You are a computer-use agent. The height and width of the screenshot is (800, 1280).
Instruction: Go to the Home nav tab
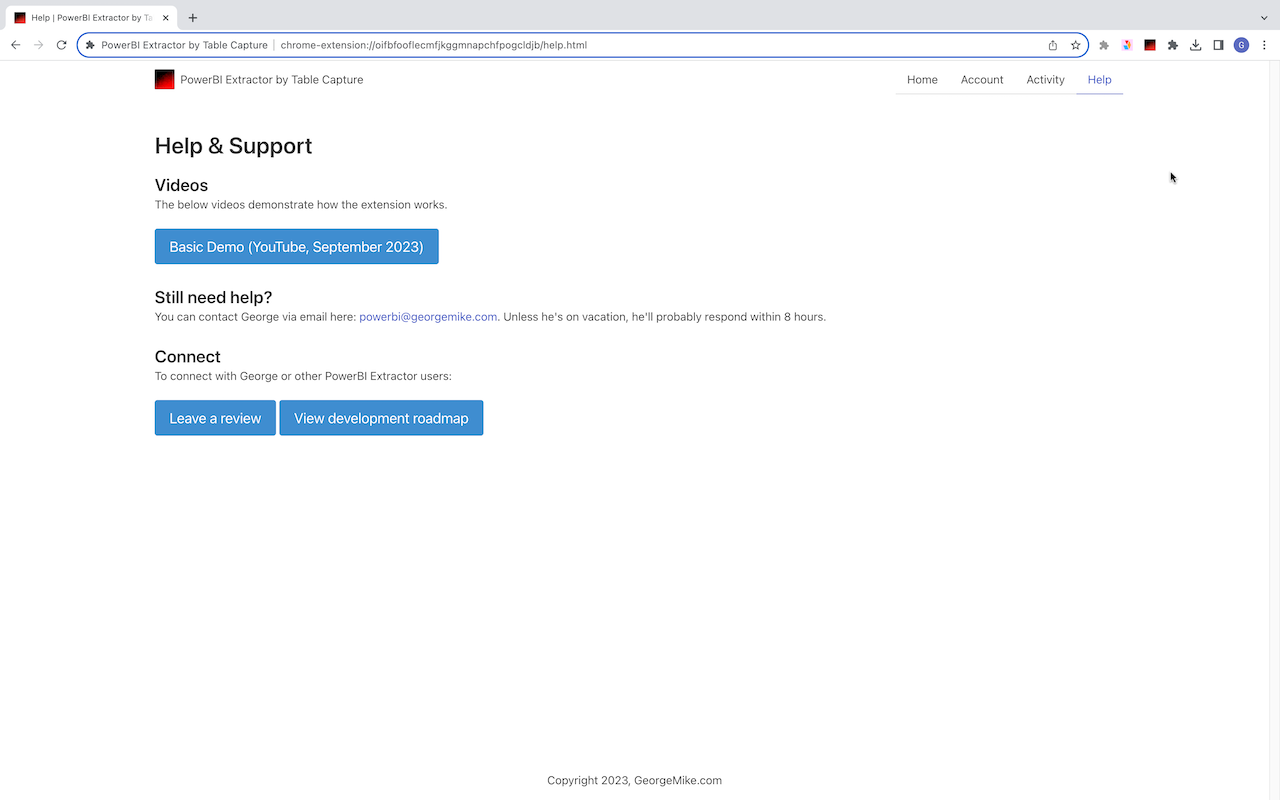[x=922, y=80]
